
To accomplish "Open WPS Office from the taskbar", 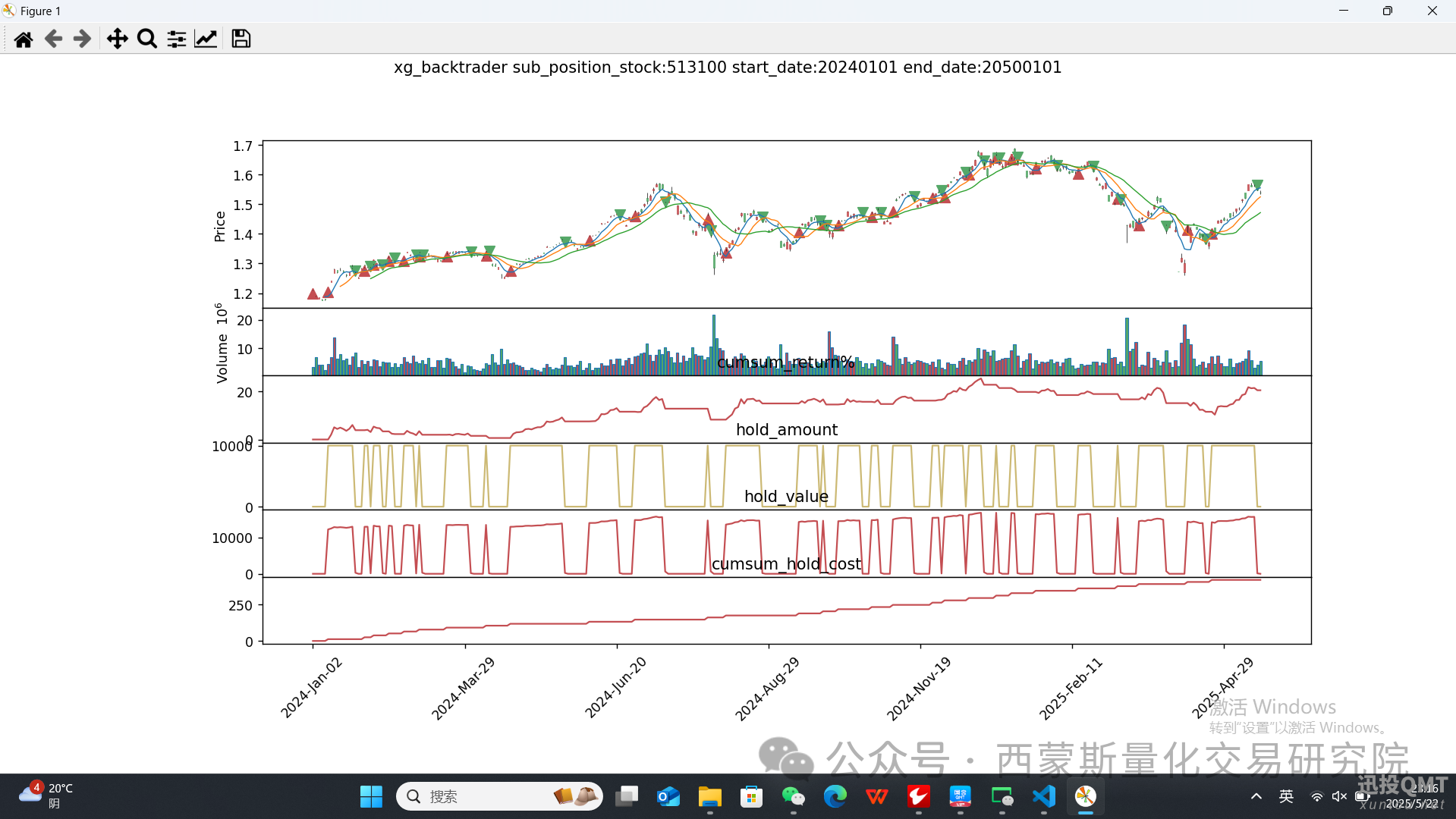I will 877,796.
